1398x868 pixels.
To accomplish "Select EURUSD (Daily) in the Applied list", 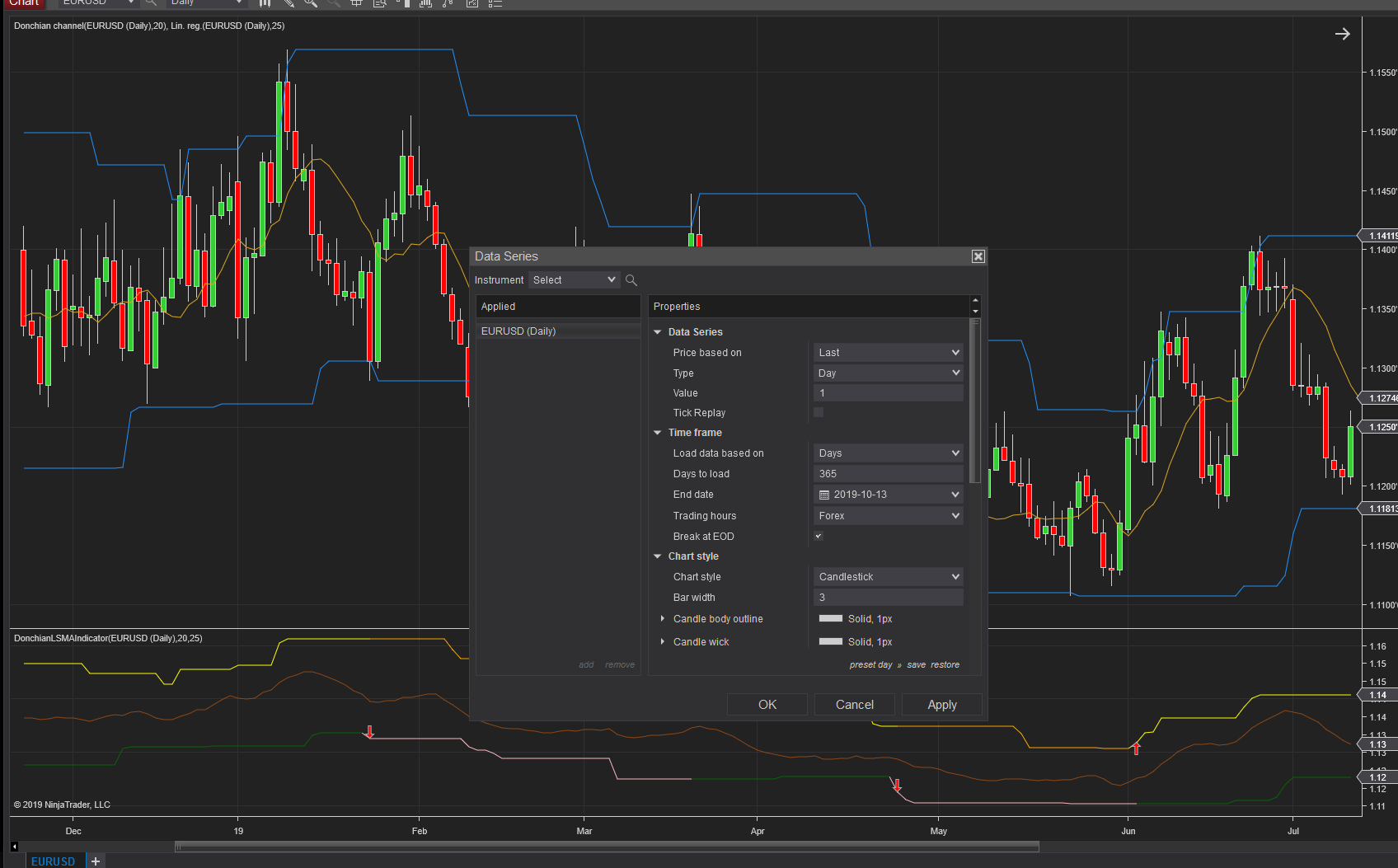I will [518, 331].
